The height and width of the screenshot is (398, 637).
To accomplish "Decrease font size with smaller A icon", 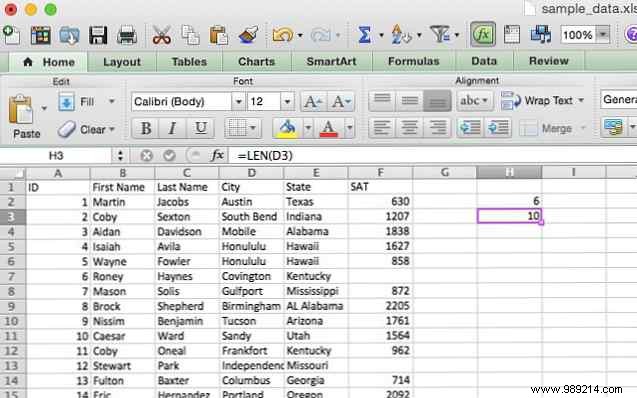I will (x=341, y=102).
